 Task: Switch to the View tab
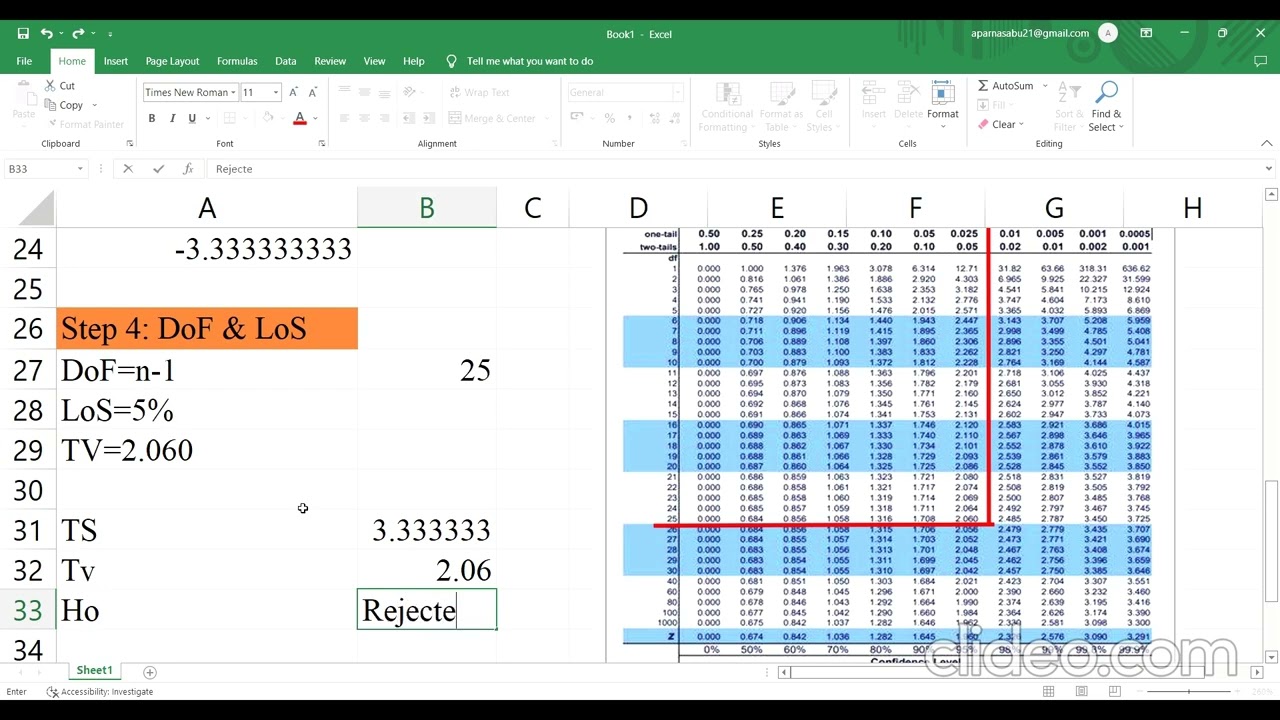[374, 61]
